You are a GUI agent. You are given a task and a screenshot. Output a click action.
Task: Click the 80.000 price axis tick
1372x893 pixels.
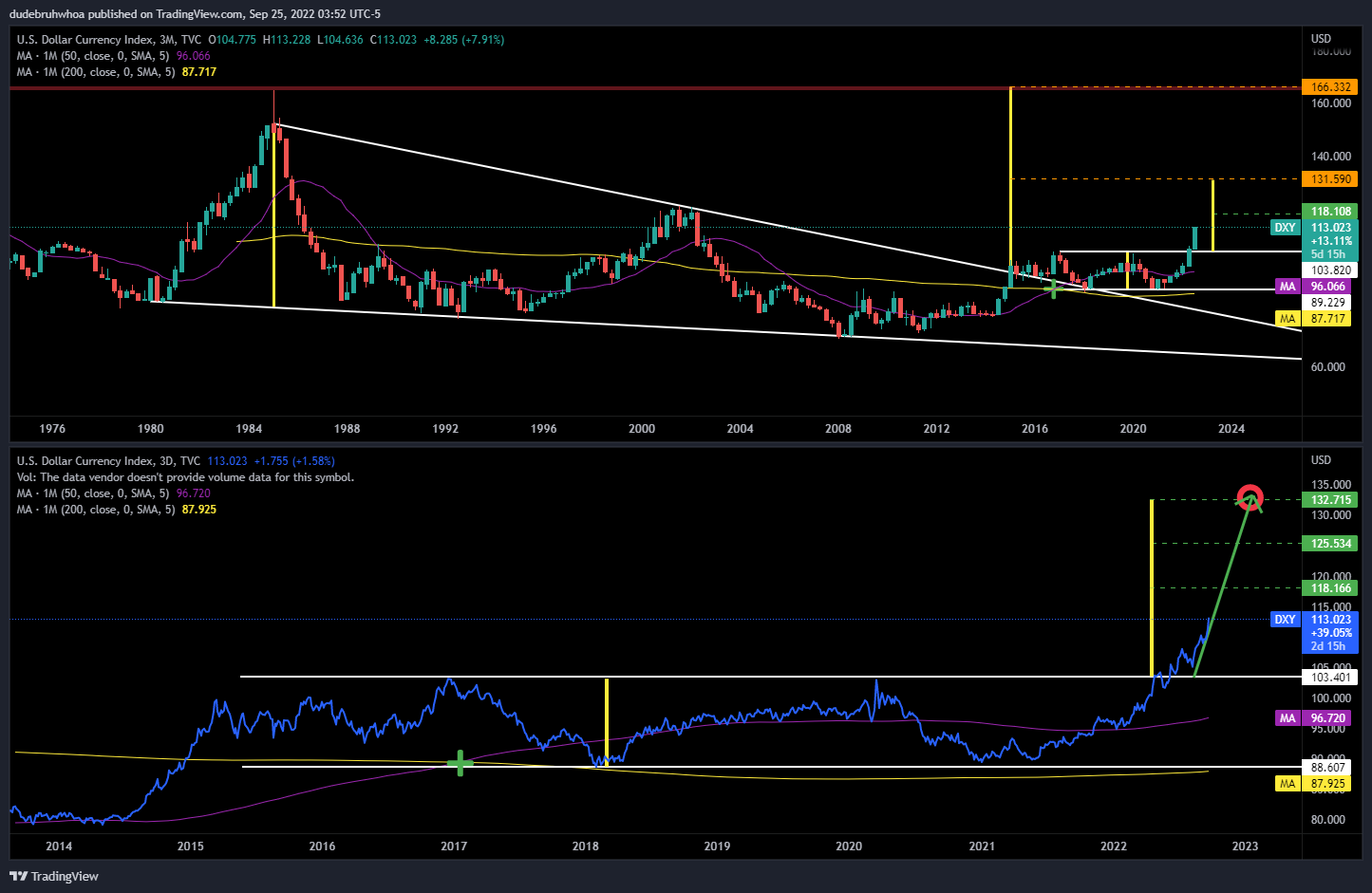(x=1327, y=820)
